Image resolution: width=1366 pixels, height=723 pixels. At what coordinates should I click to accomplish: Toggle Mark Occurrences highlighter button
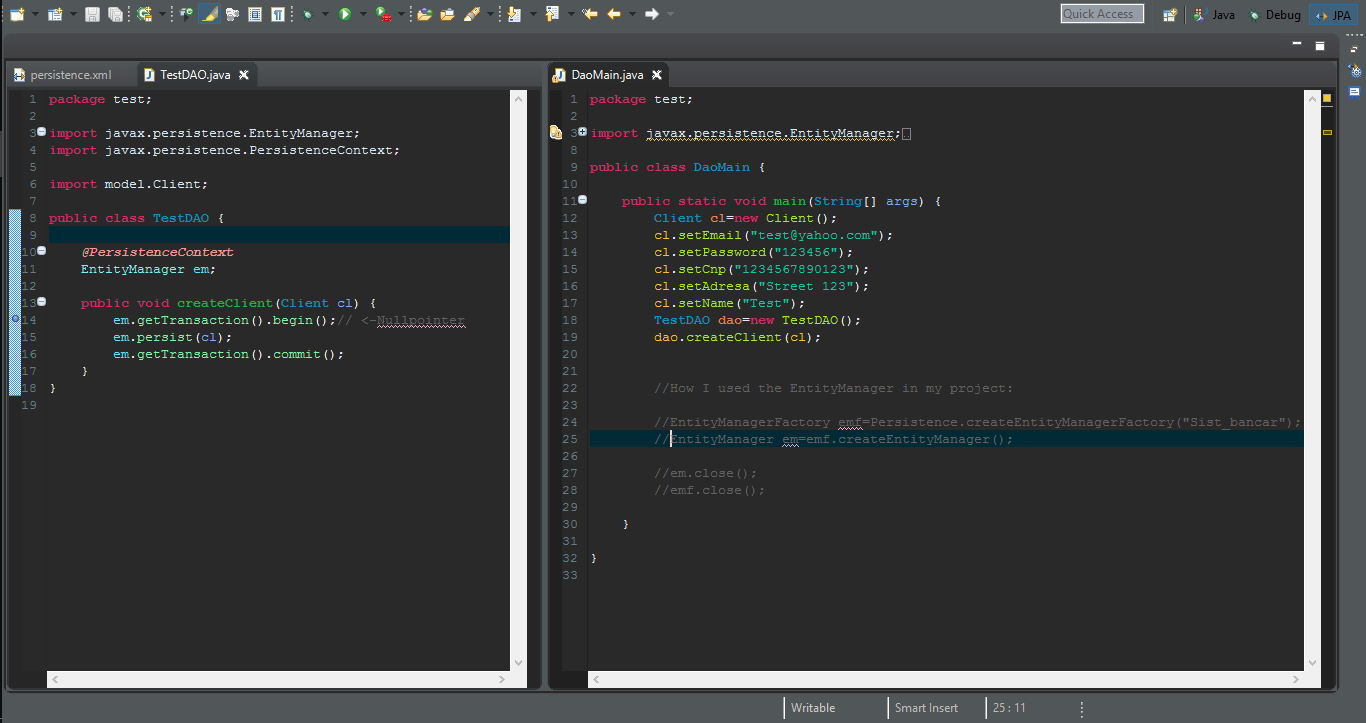point(209,14)
